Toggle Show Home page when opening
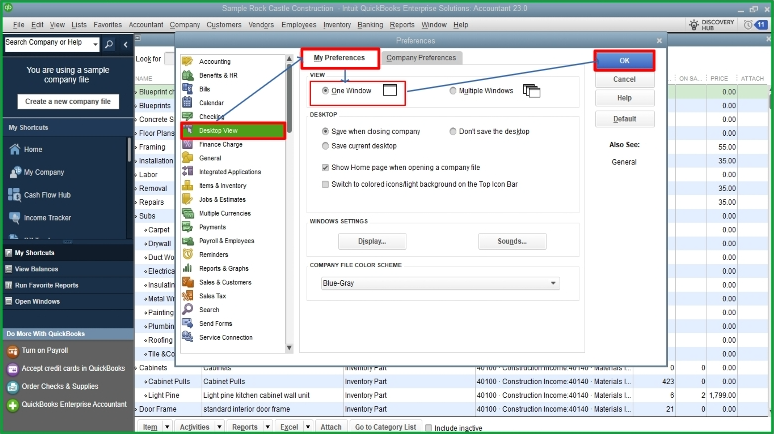 (325, 167)
